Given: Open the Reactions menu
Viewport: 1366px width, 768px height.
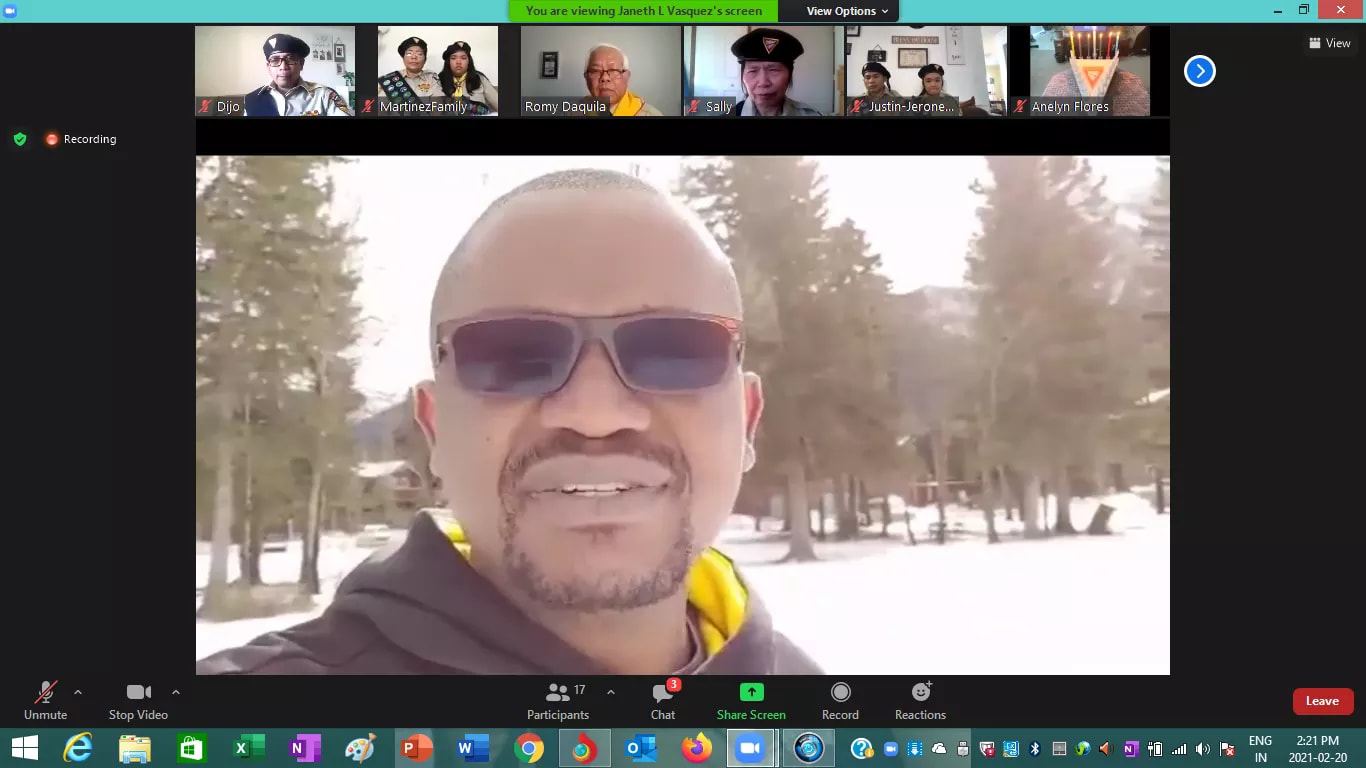Looking at the screenshot, I should click(920, 700).
